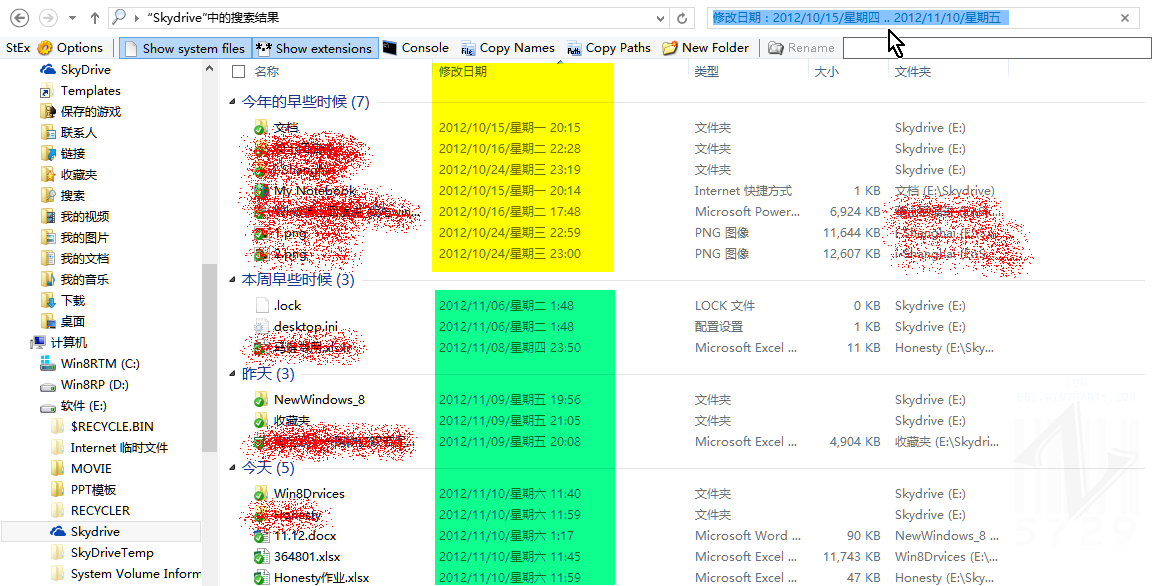This screenshot has height=586, width=1152.
Task: Collapse the 今年的早些时候 group
Action: point(232,102)
